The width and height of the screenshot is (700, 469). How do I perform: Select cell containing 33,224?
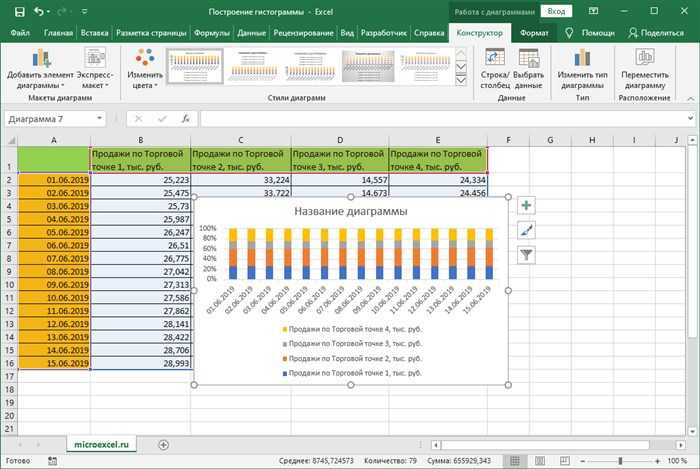[241, 180]
